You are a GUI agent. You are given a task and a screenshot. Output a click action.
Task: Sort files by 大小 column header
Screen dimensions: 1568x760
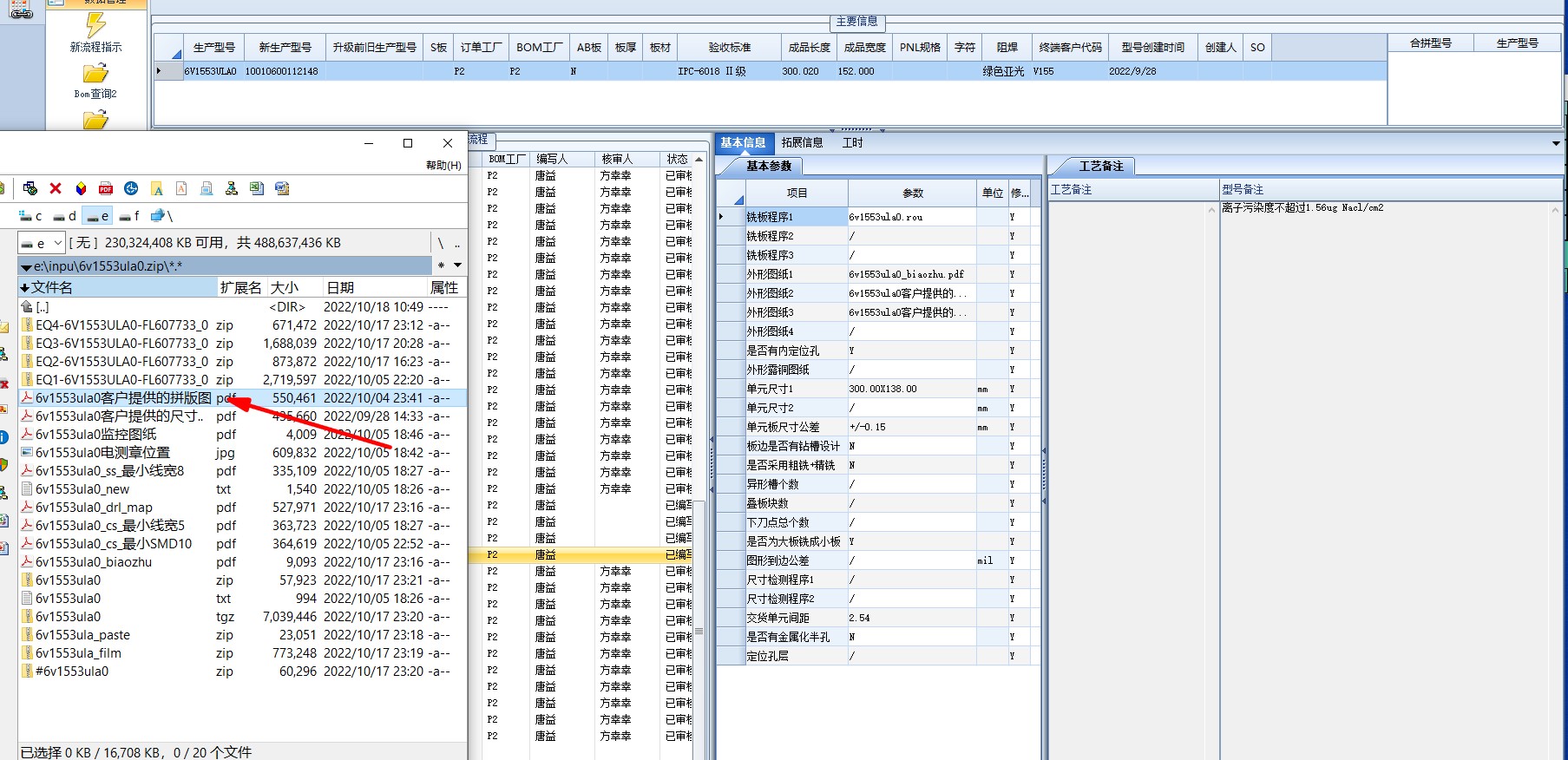pyautogui.click(x=294, y=287)
